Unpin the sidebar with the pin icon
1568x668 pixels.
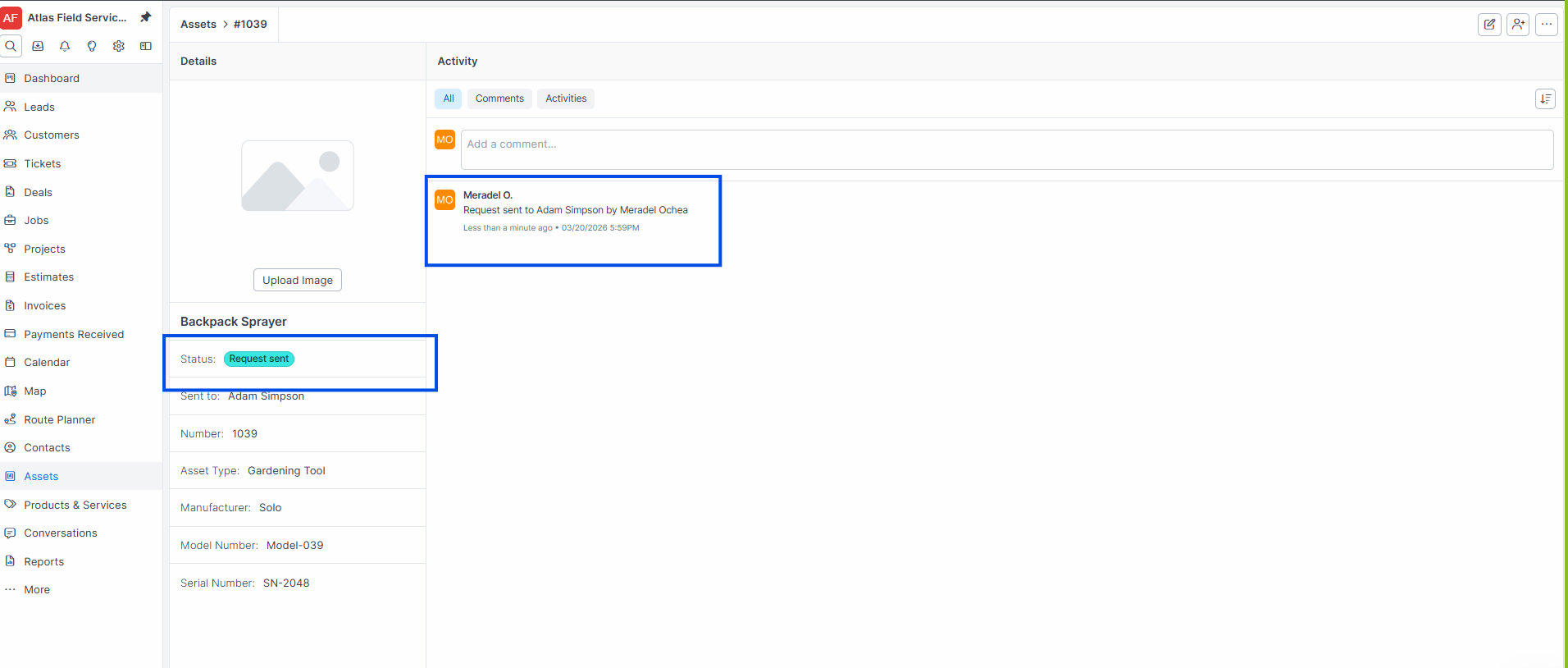coord(146,17)
